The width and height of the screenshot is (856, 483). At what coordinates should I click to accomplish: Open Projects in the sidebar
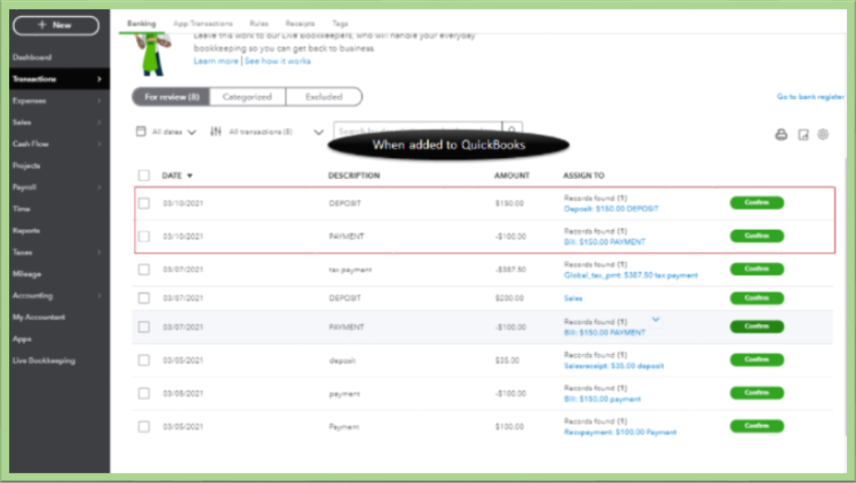[26, 165]
